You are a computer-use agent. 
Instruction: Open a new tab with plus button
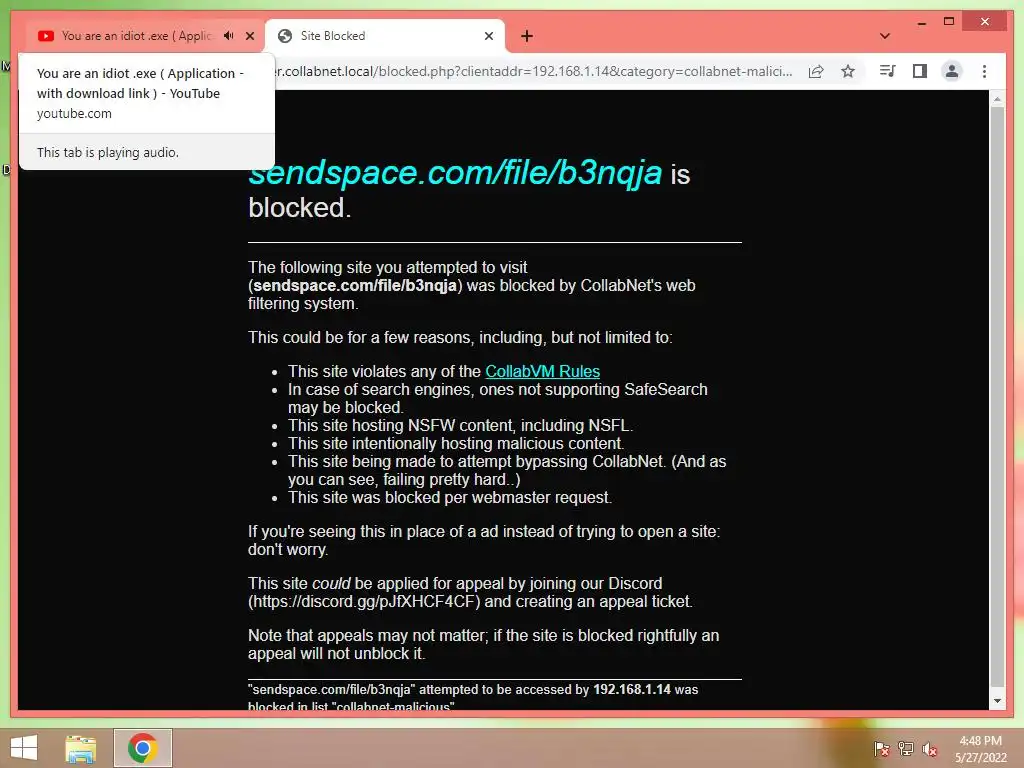click(527, 36)
